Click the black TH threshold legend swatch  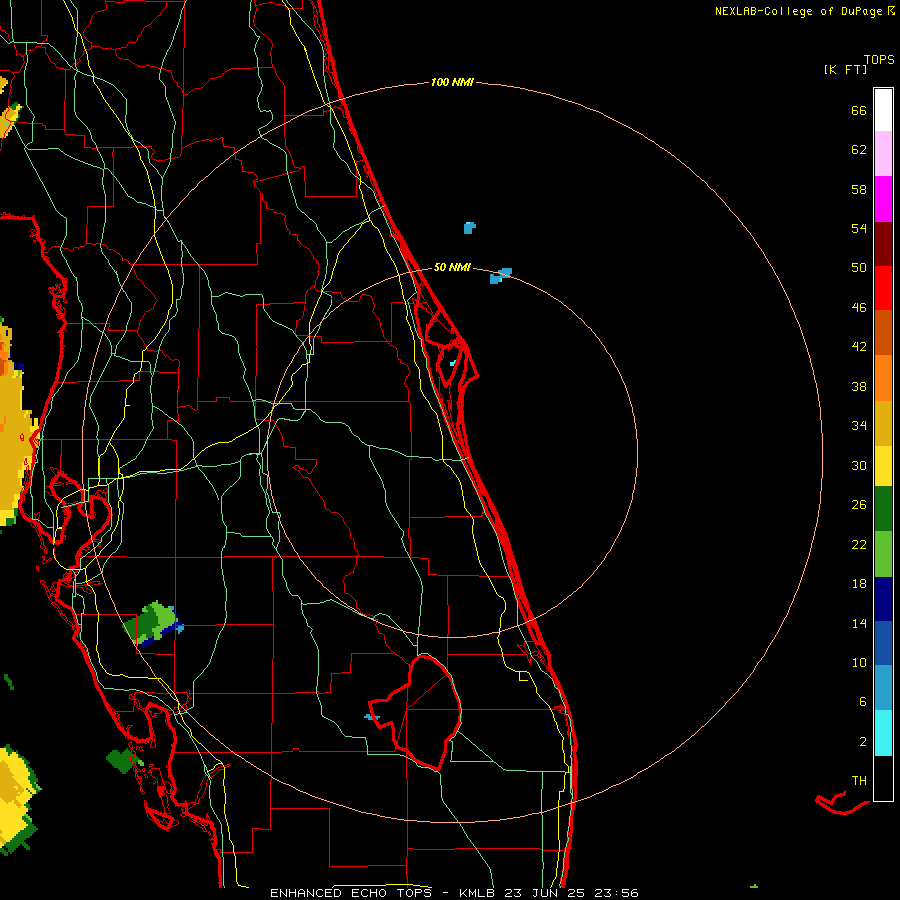pyautogui.click(x=883, y=778)
